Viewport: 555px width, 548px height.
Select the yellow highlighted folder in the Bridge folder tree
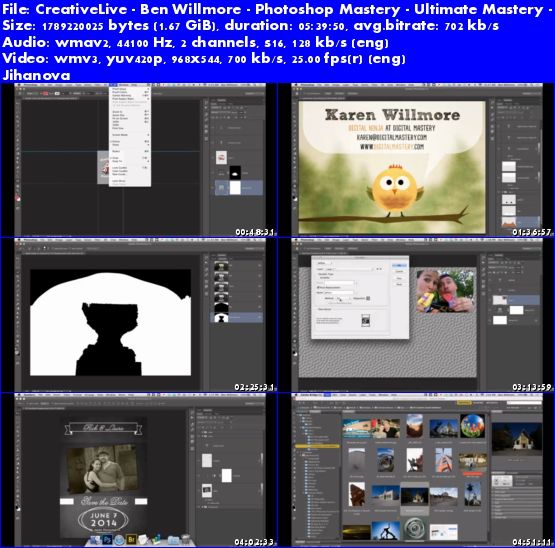317,446
